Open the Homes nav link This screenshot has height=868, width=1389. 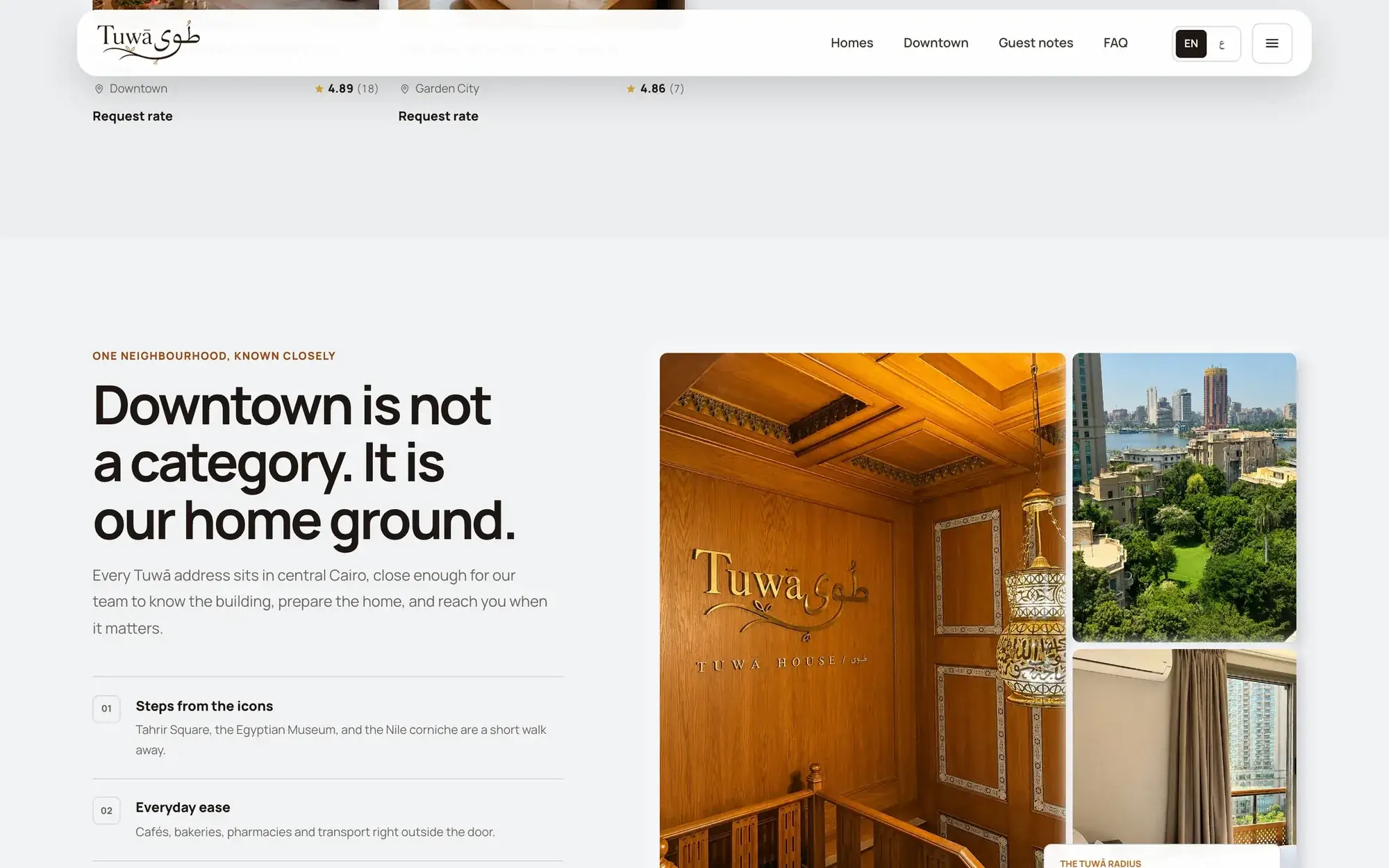tap(851, 43)
